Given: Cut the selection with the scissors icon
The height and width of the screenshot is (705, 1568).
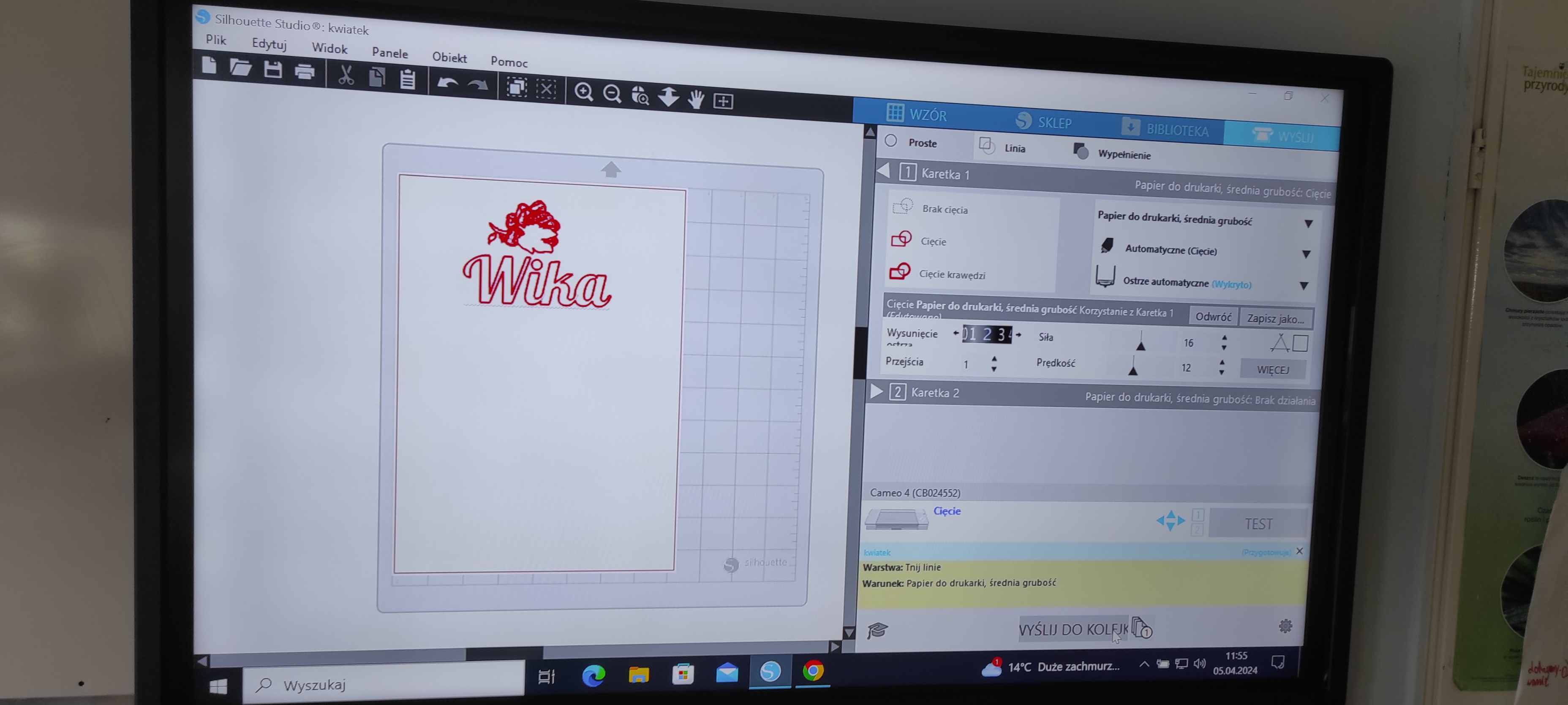Looking at the screenshot, I should [x=346, y=76].
